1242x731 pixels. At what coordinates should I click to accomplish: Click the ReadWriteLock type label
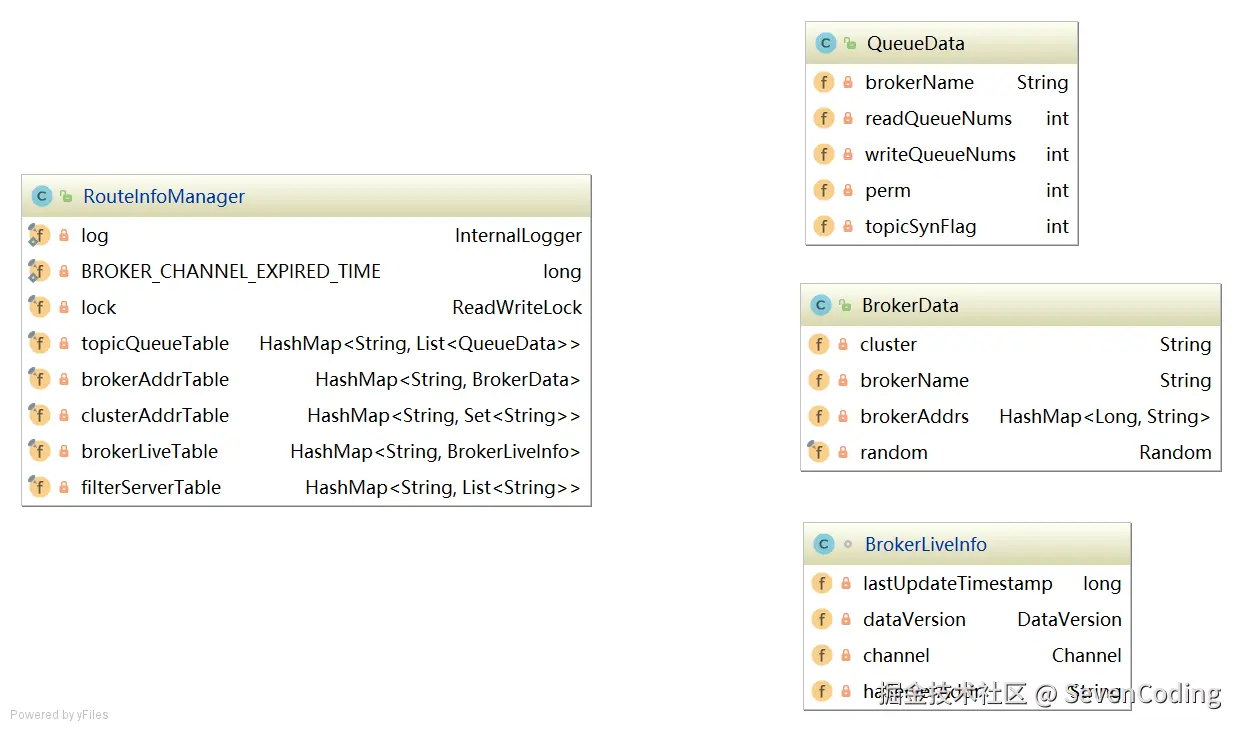click(x=517, y=307)
